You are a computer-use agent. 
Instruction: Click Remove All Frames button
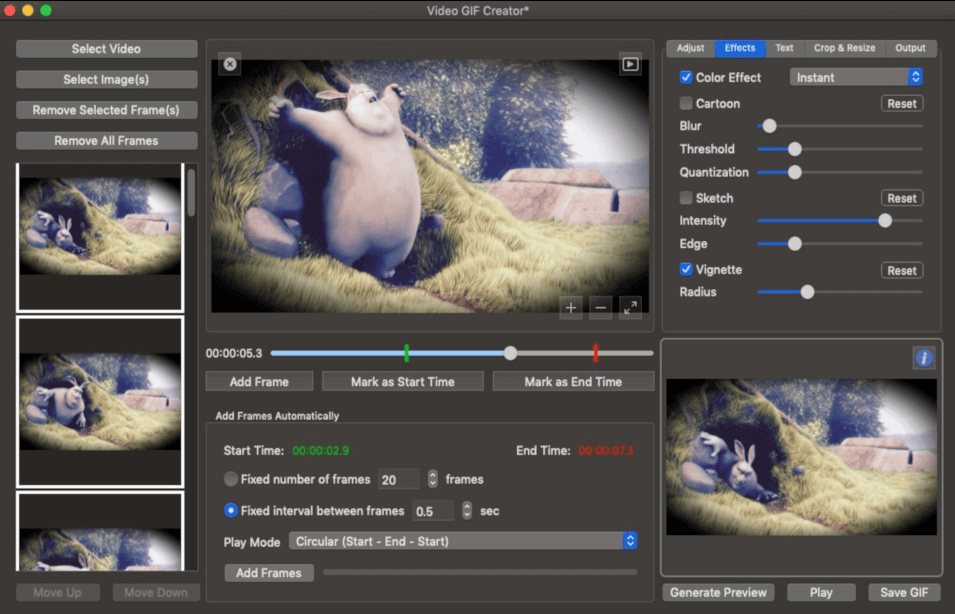107,141
